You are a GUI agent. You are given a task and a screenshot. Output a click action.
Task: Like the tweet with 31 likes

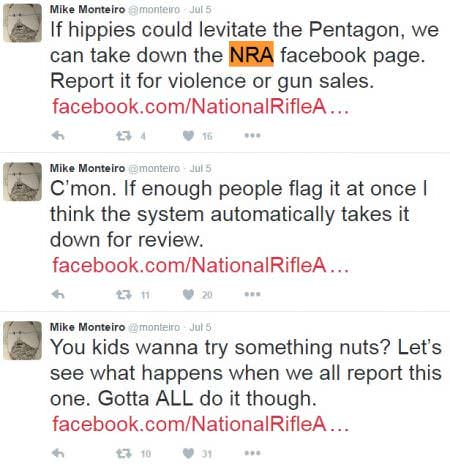tap(188, 453)
